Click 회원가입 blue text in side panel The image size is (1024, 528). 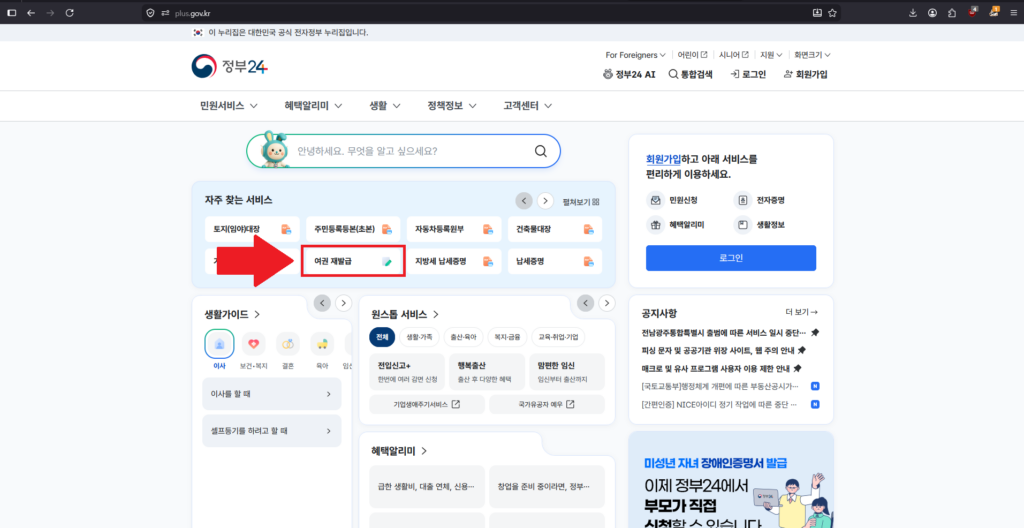(663, 159)
